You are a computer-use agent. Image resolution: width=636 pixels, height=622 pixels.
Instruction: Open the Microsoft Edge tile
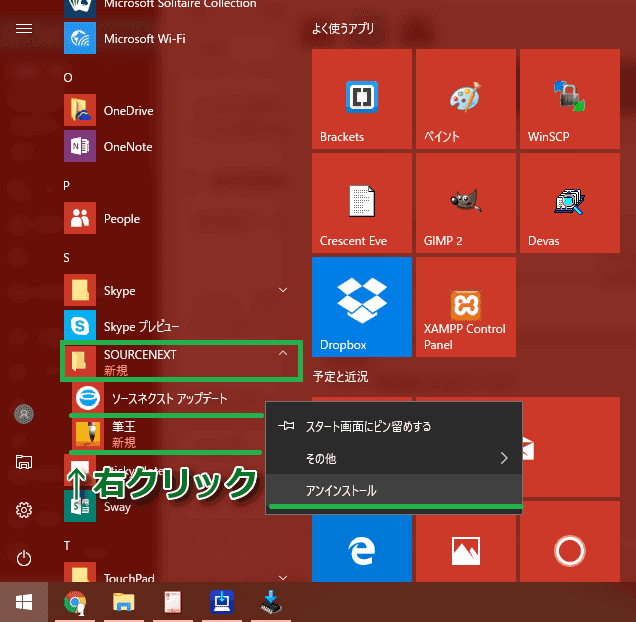362,549
